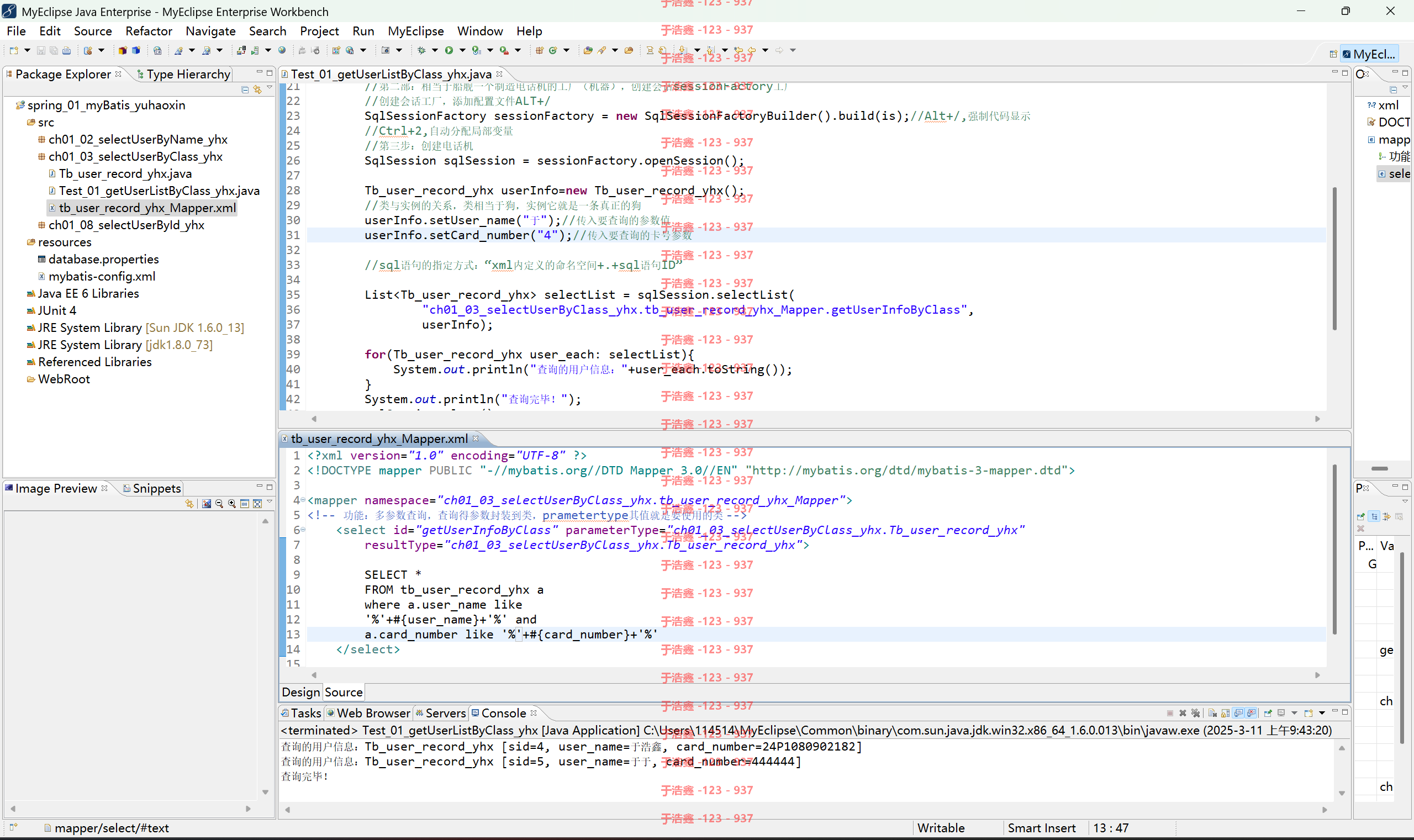The width and height of the screenshot is (1414, 840).
Task: Close the Test_01_getUserListByClass_yhx.java editor tab
Action: pyautogui.click(x=499, y=73)
